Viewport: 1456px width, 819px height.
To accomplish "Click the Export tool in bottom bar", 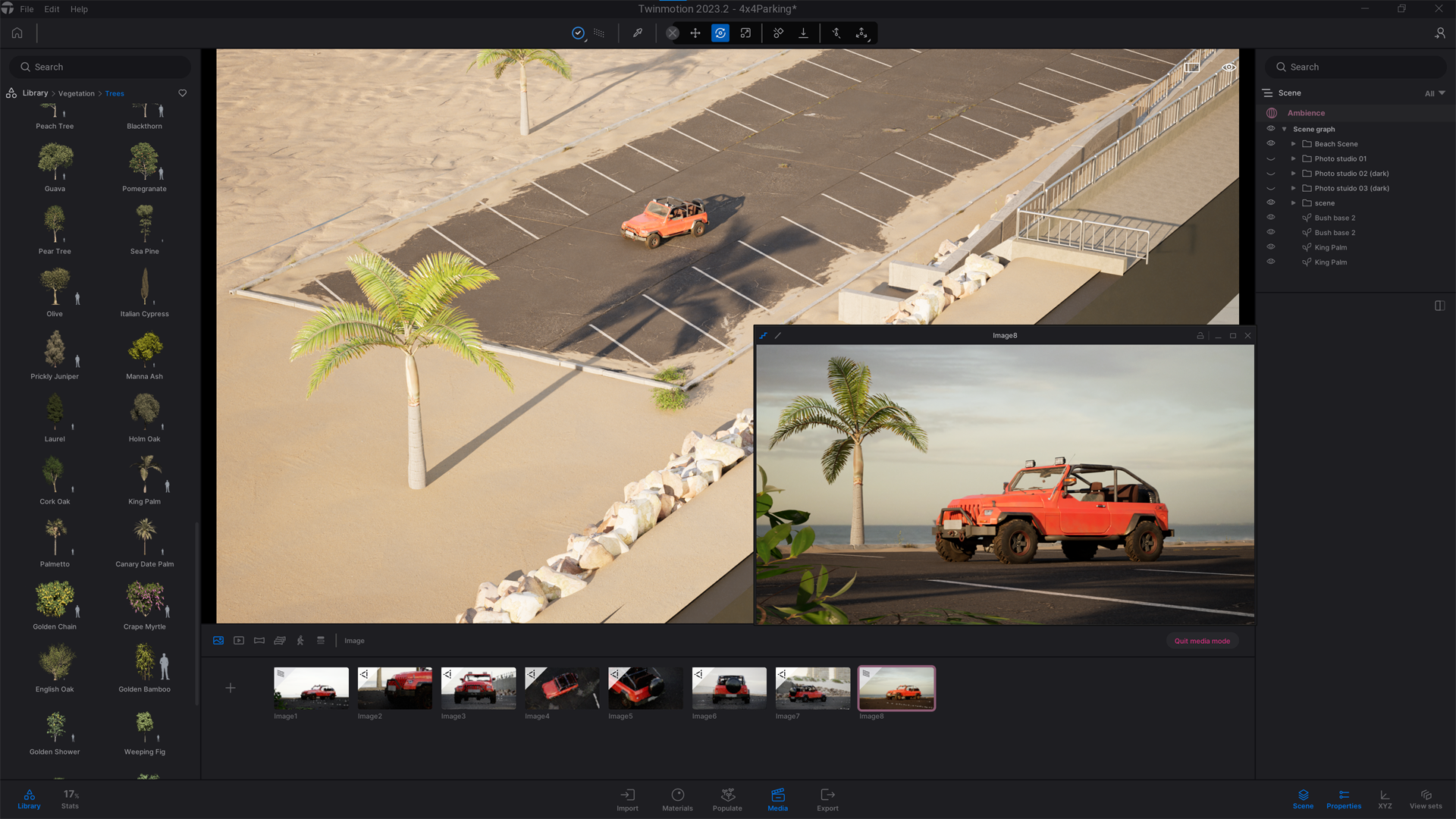I will click(828, 799).
